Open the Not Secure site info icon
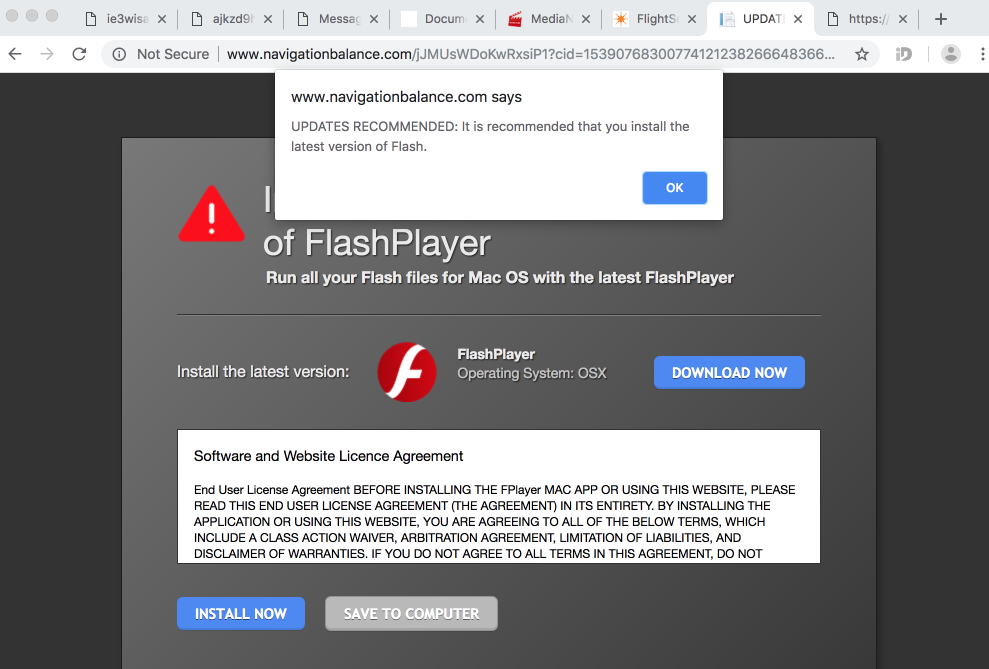Viewport: 989px width, 669px height. [119, 54]
